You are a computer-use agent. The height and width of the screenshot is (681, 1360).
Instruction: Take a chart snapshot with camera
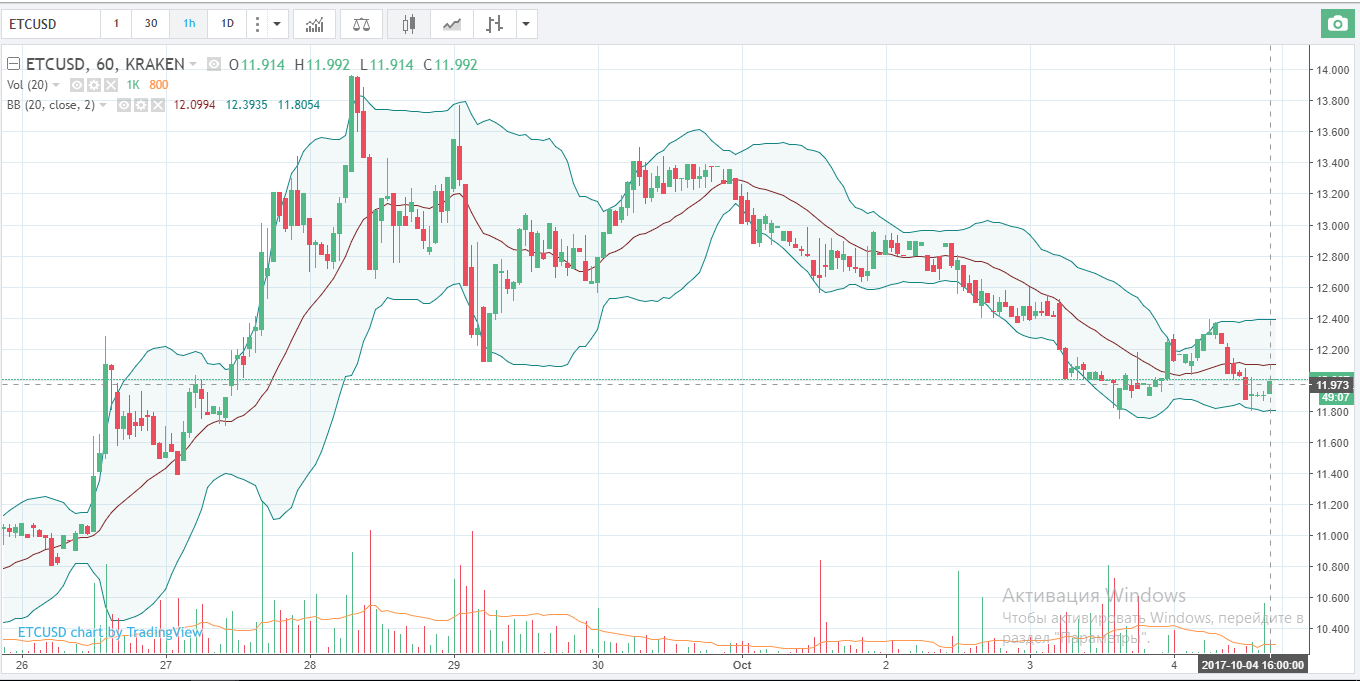coord(1335,23)
